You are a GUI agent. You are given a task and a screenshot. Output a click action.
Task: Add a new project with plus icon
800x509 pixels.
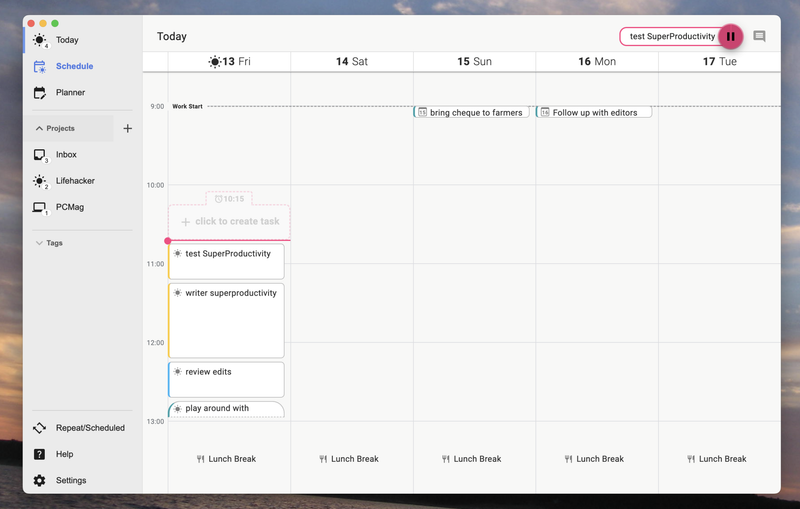[x=128, y=129]
